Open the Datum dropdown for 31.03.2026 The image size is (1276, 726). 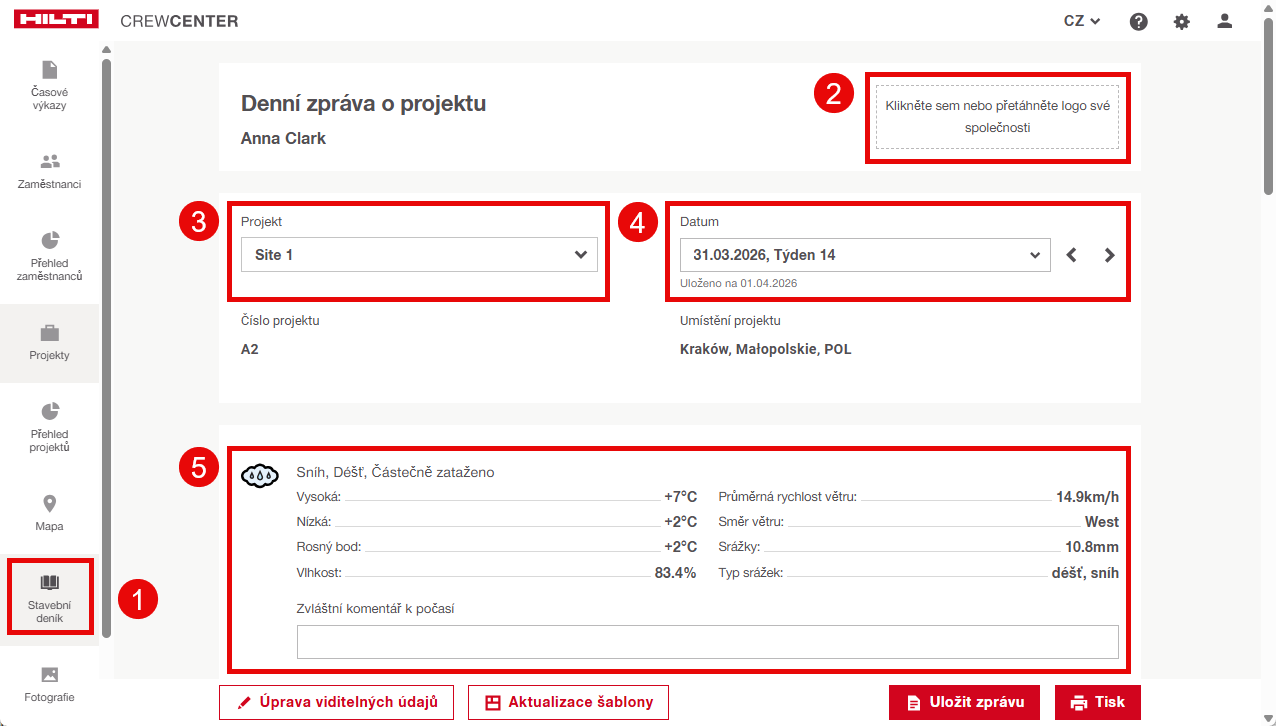click(865, 255)
